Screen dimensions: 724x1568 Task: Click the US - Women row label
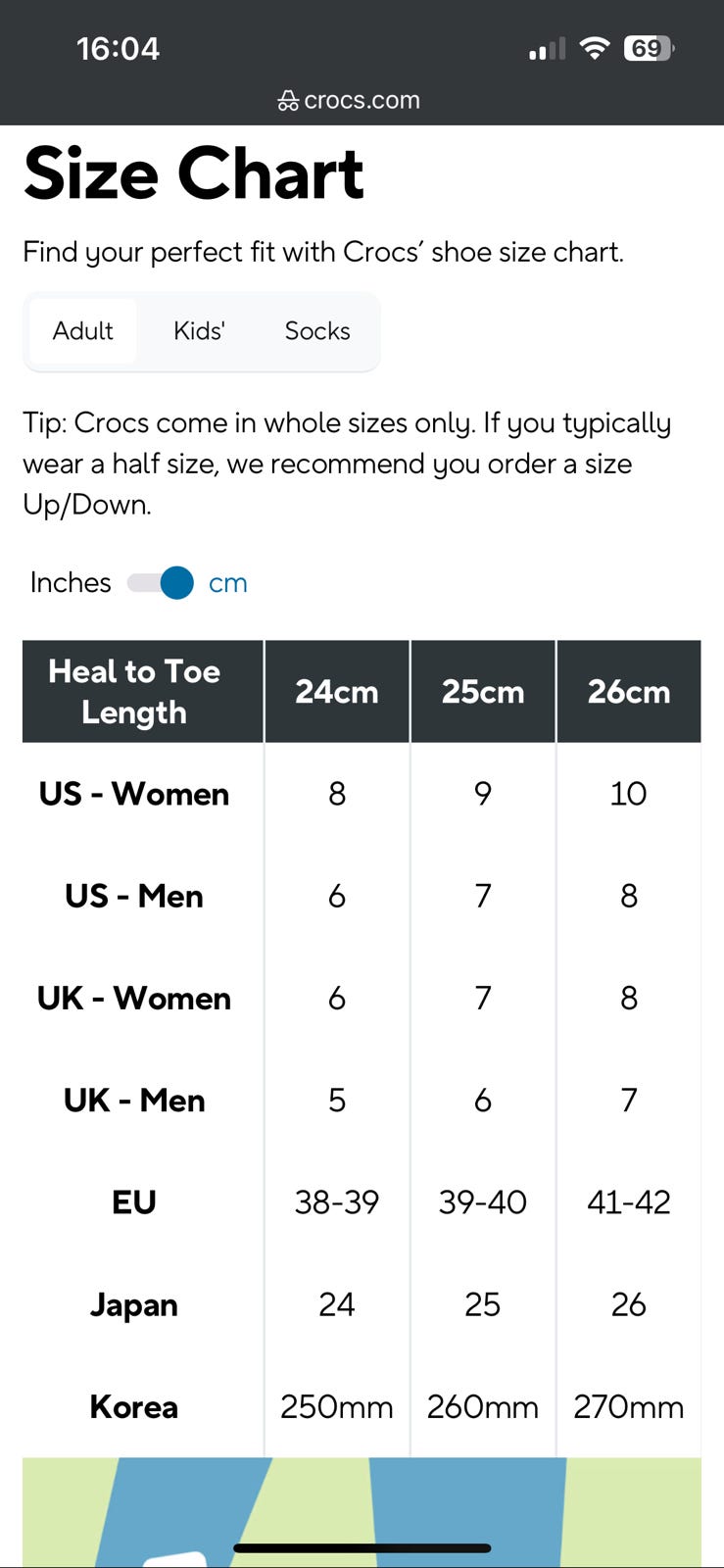(134, 794)
